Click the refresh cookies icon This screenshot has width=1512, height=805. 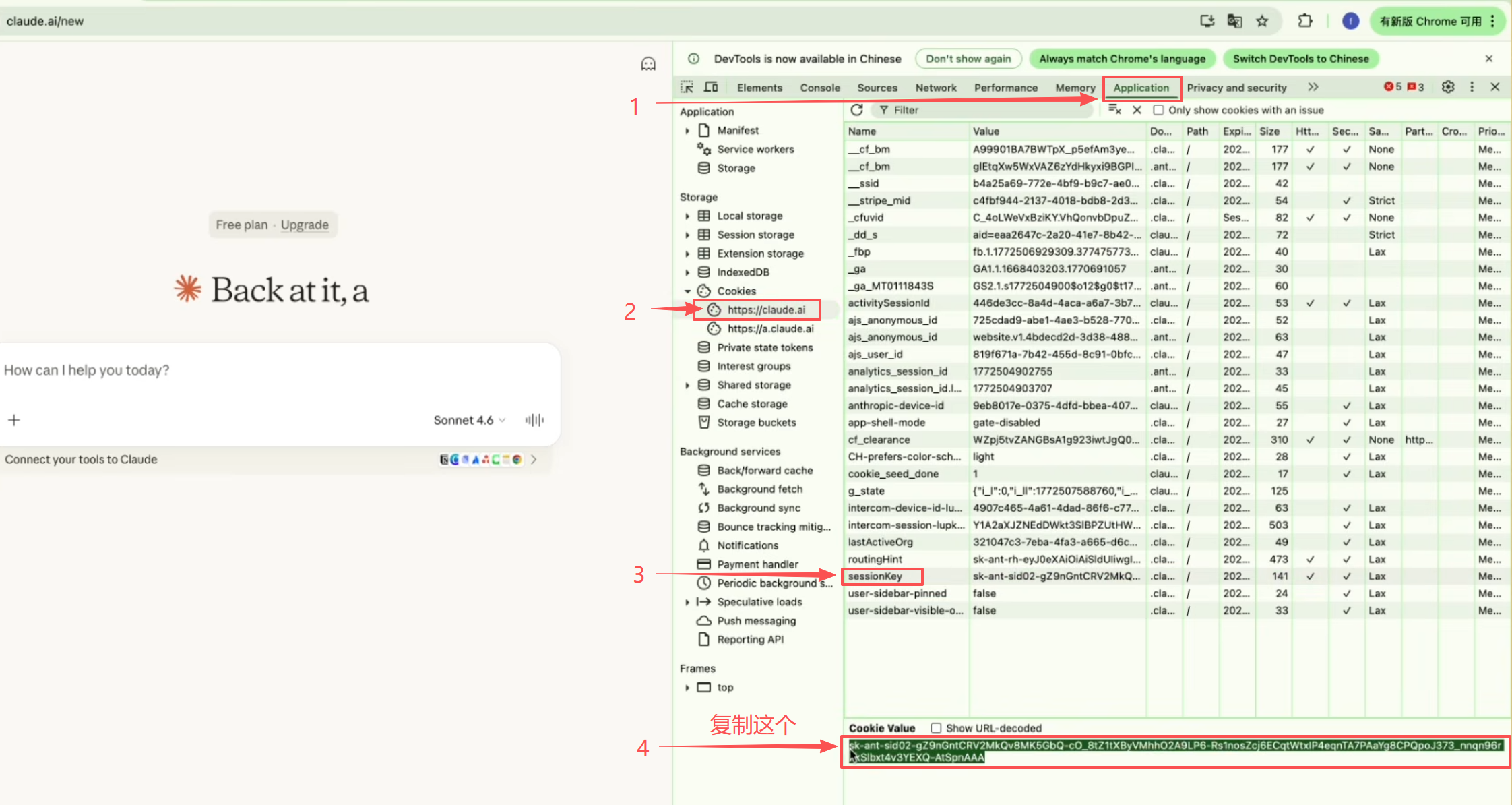click(x=856, y=110)
